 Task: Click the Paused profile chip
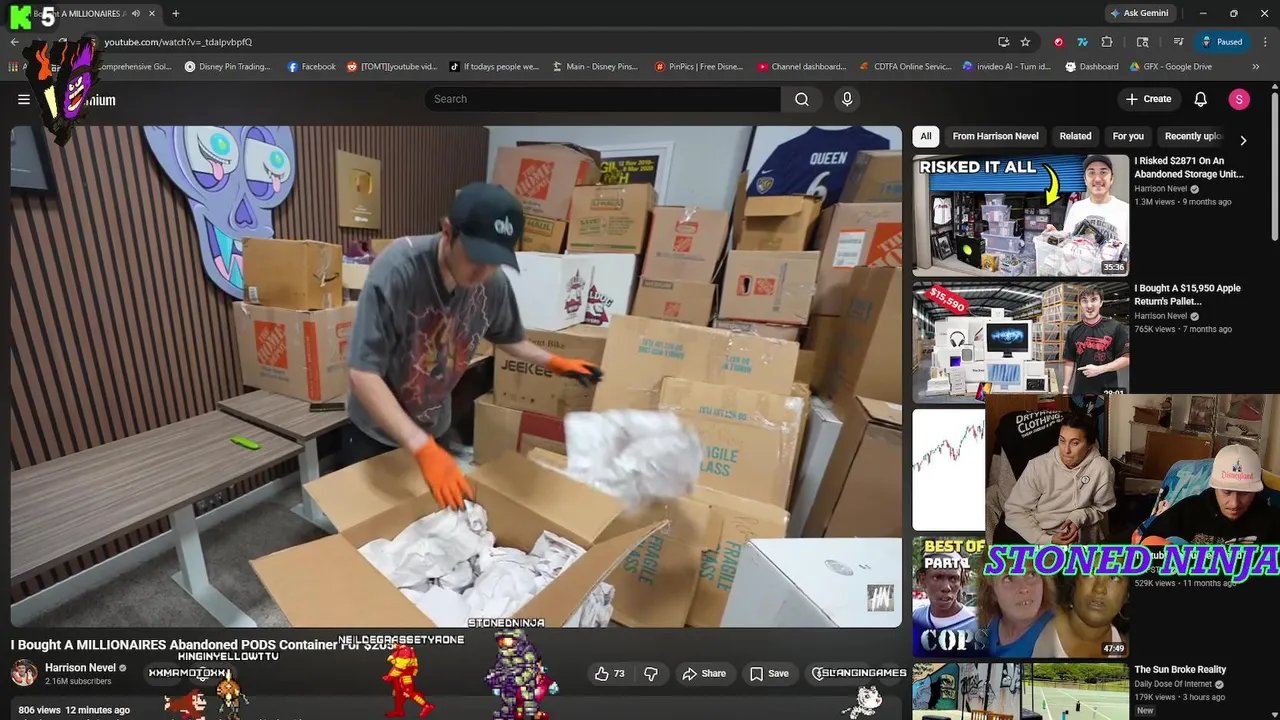1222,42
